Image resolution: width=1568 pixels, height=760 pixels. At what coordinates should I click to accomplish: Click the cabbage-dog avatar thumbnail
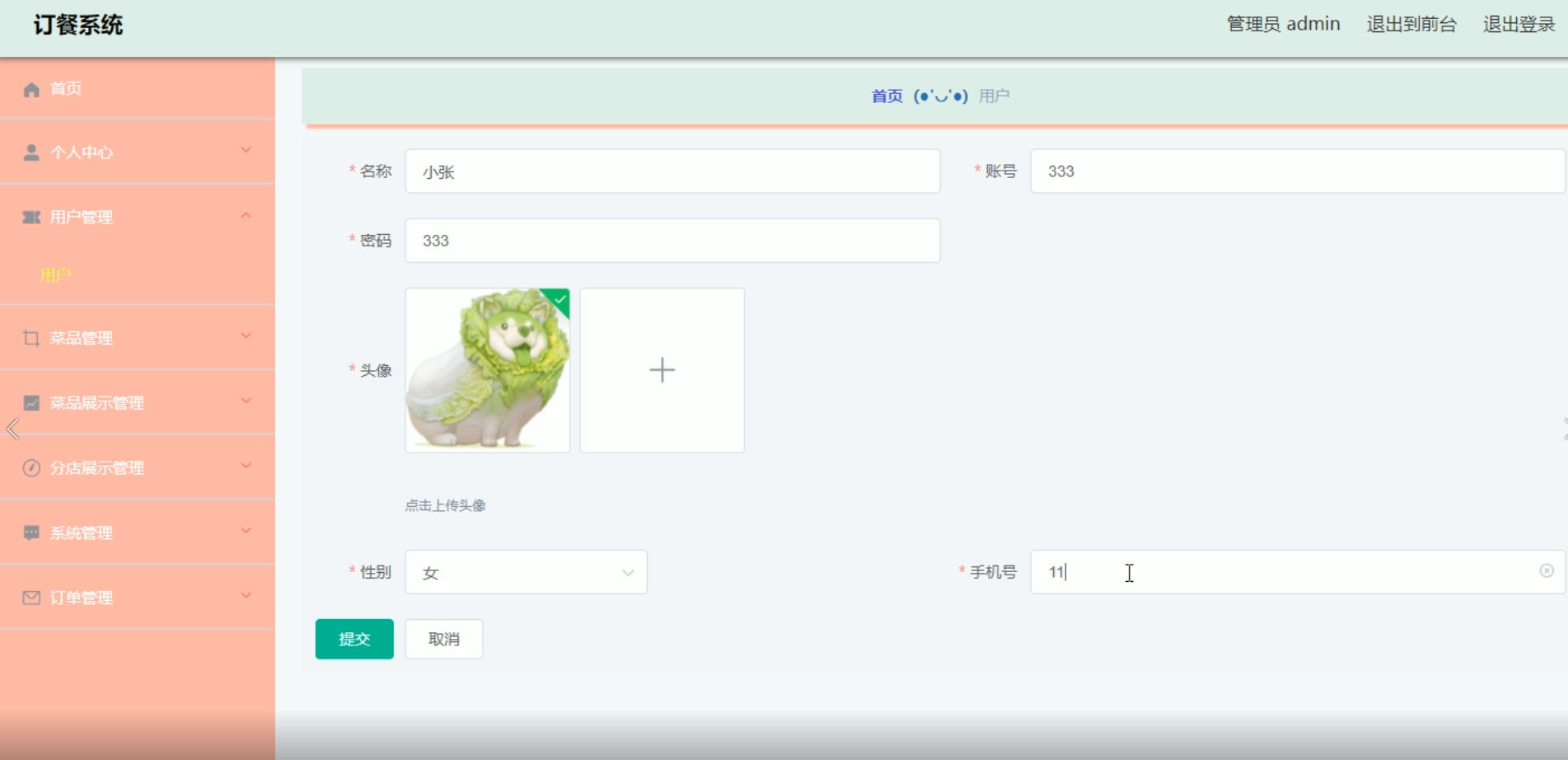487,370
